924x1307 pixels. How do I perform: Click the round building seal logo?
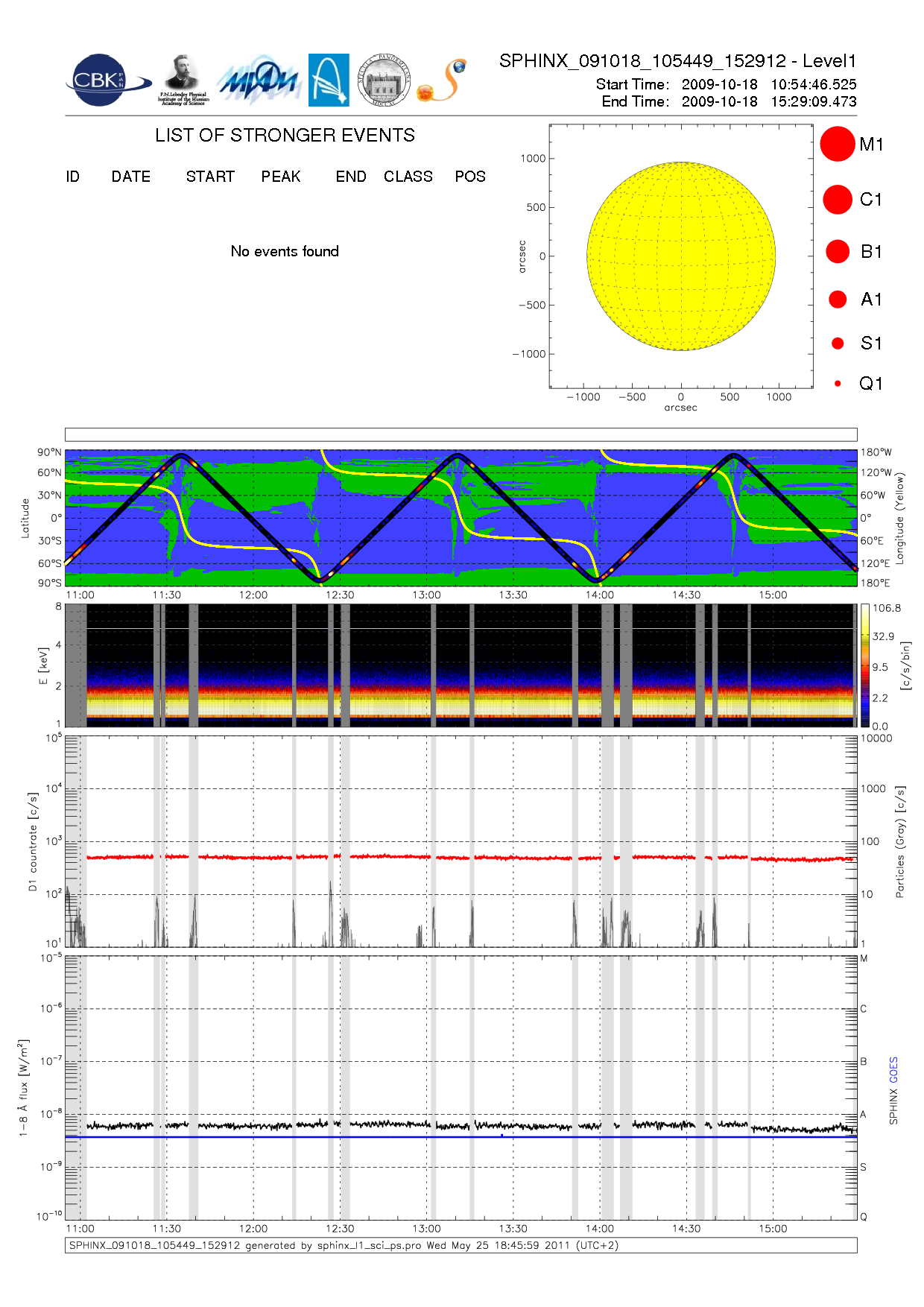click(384, 80)
